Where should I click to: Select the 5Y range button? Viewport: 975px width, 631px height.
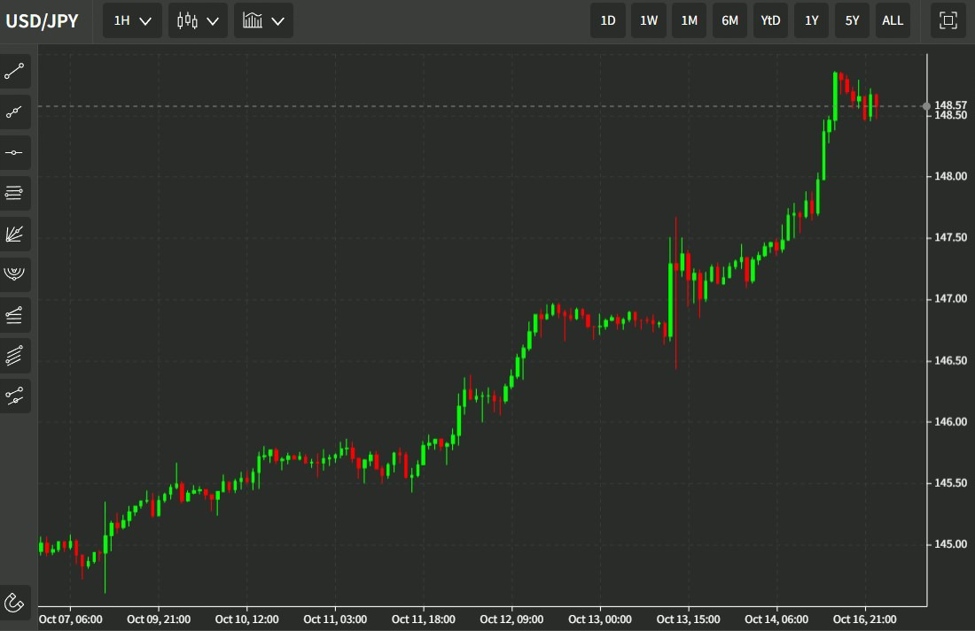[x=852, y=20]
